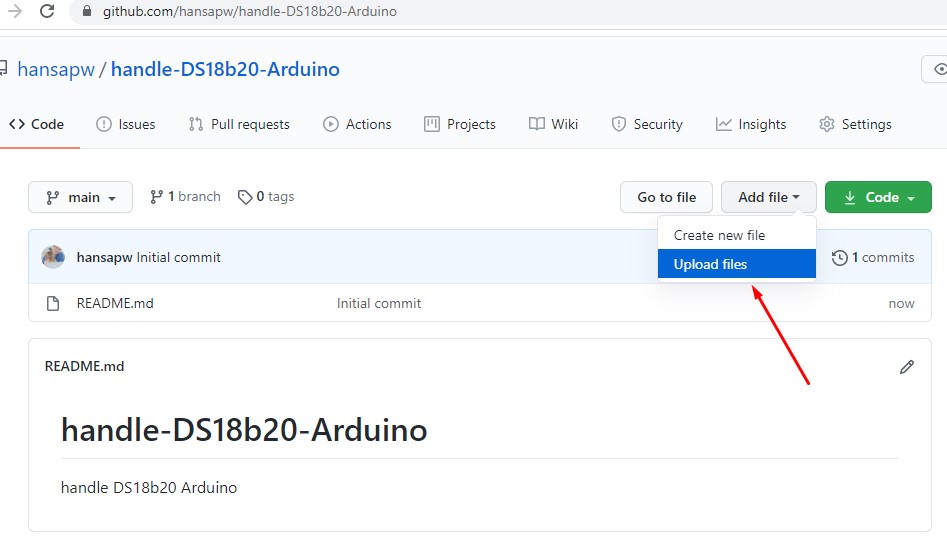
Task: Click the 'handle DS18b20 Arduino' description text
Action: 149,488
